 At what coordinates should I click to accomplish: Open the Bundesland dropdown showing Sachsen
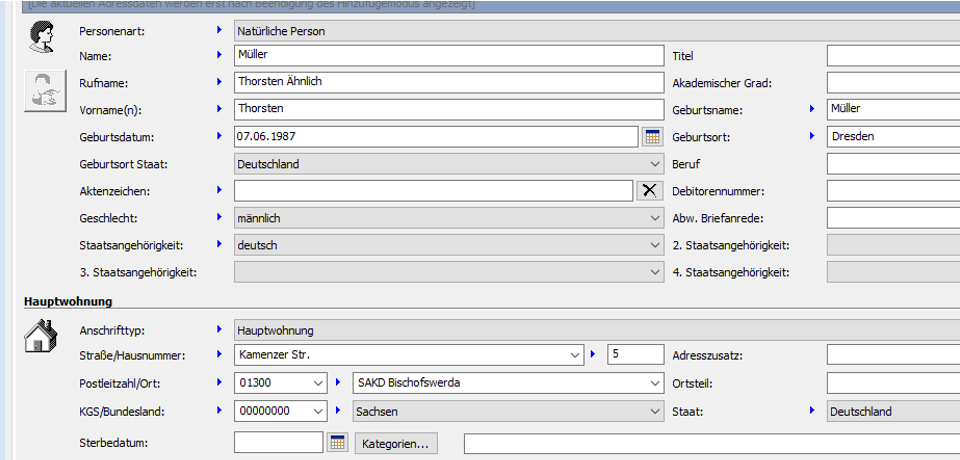[x=655, y=410]
